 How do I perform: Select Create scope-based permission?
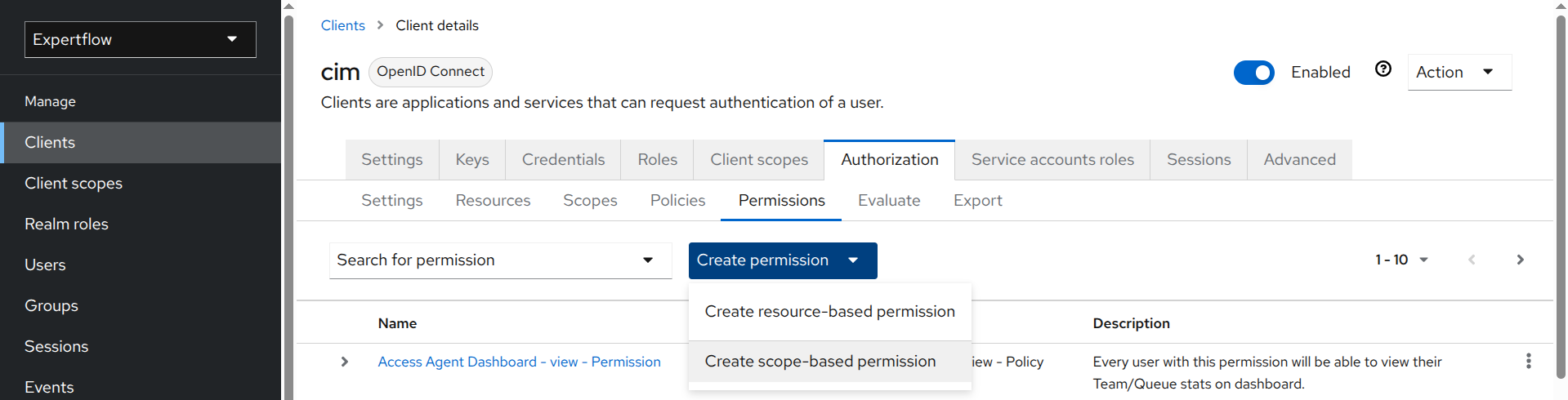[x=820, y=362]
